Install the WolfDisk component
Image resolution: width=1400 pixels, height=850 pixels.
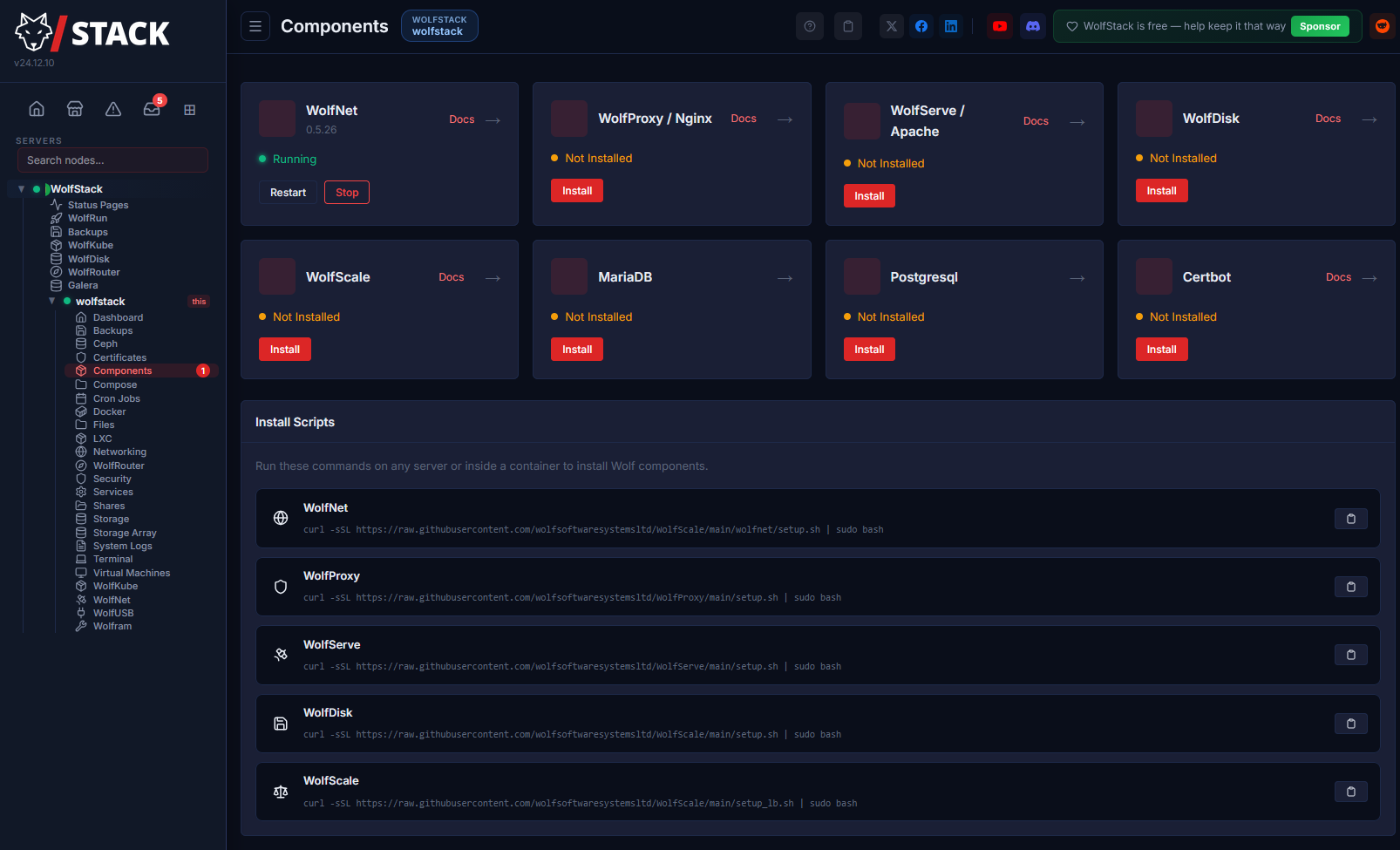point(1161,191)
